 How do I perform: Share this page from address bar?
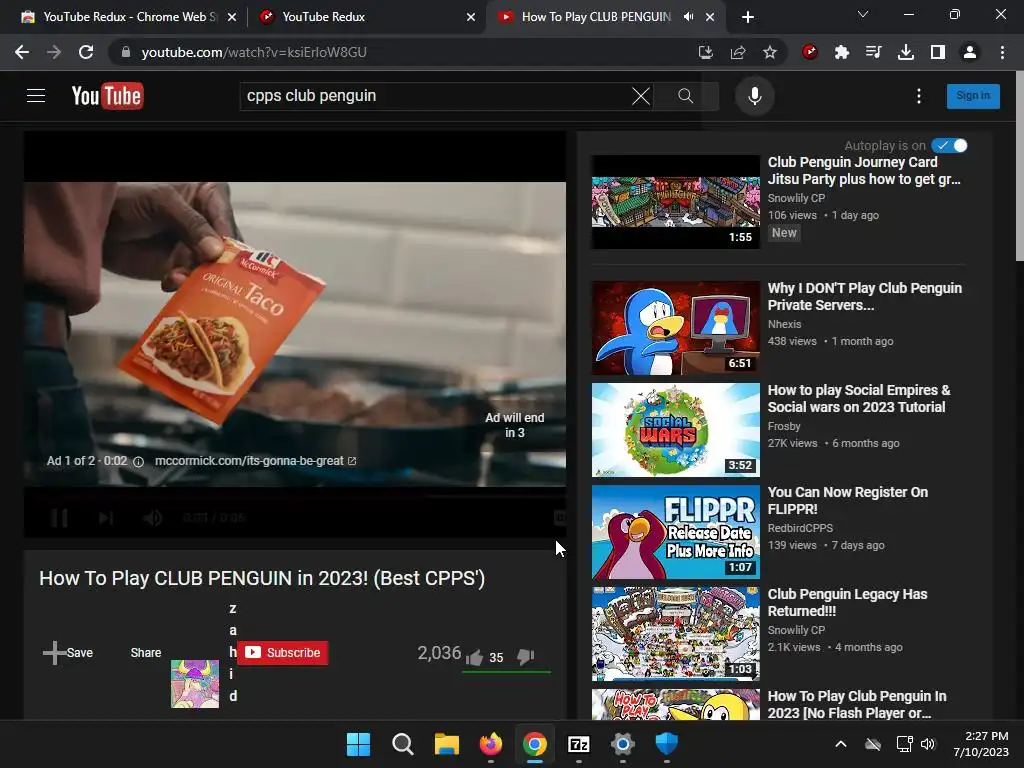[x=738, y=52]
